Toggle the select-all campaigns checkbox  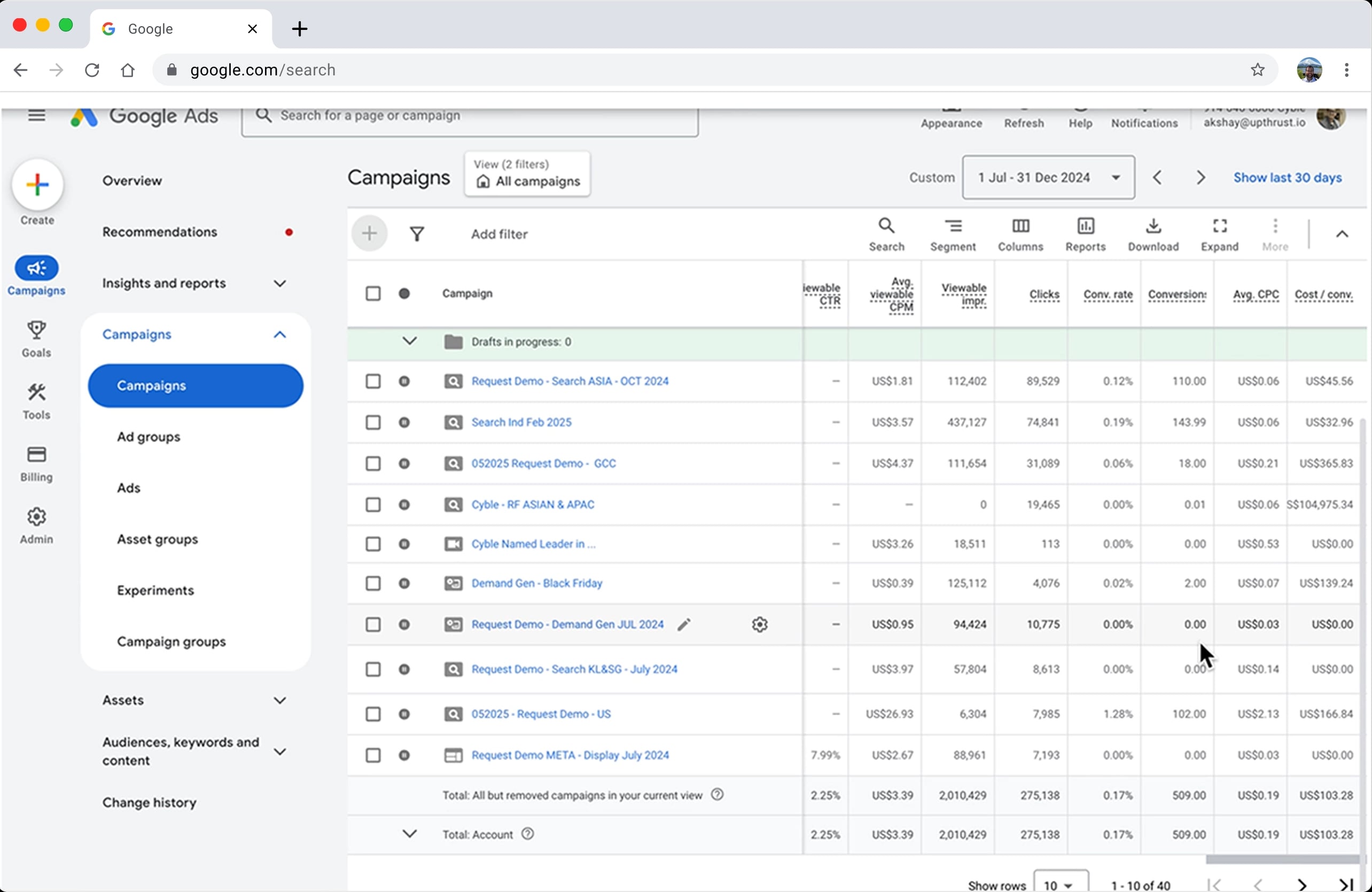click(x=373, y=294)
